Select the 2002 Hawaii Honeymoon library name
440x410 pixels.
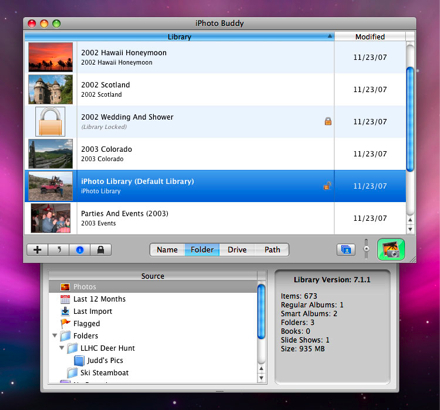click(124, 53)
